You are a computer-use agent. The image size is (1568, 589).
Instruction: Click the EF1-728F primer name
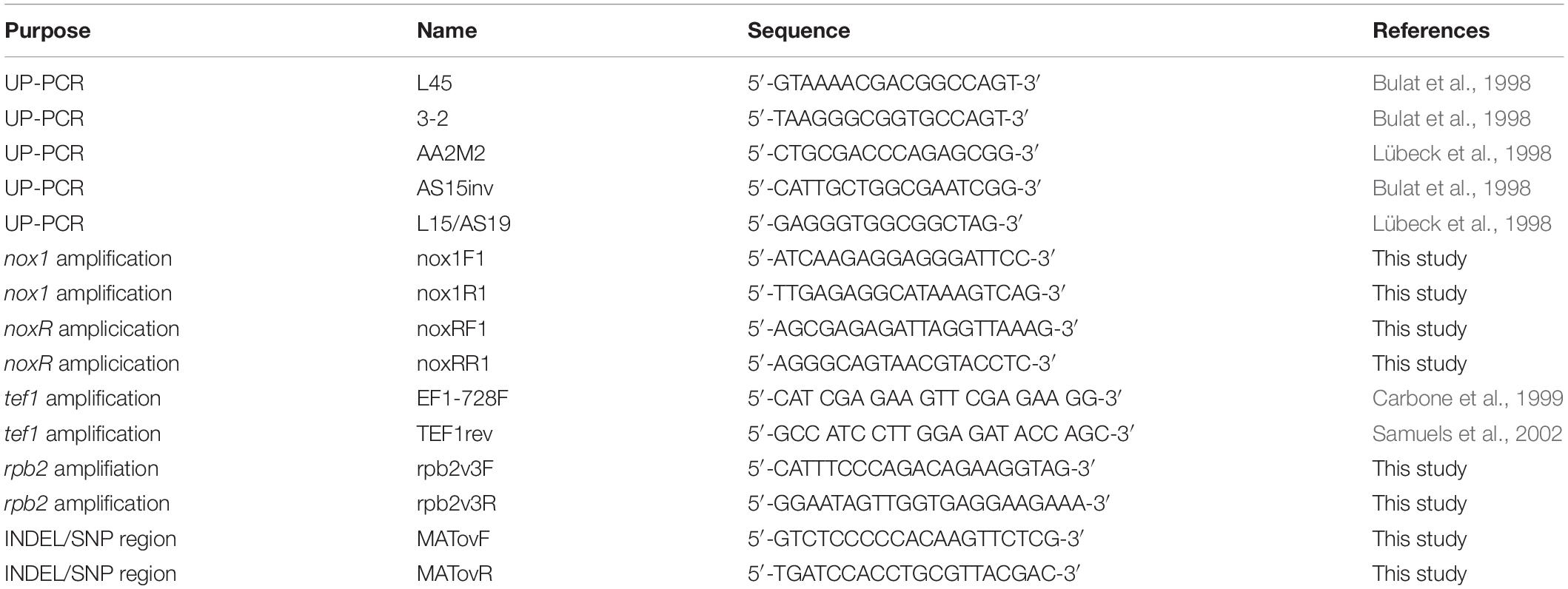click(x=463, y=399)
